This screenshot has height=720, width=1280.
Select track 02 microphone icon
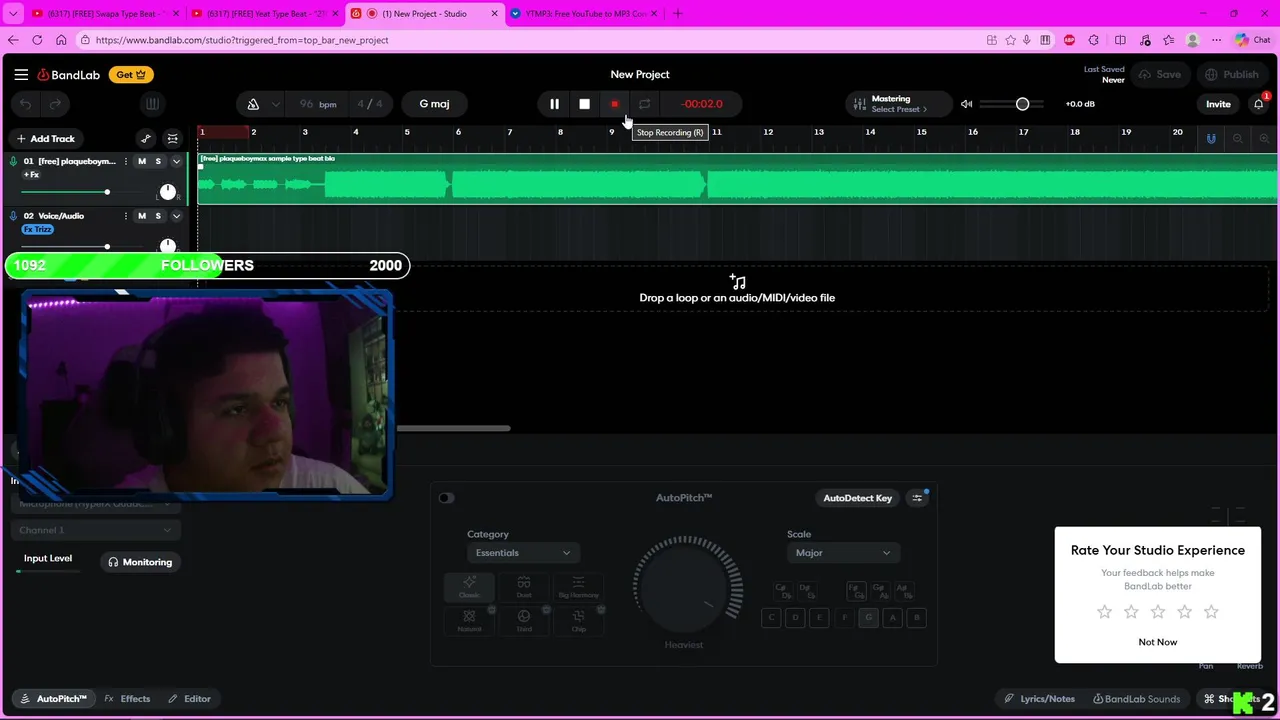pos(14,216)
